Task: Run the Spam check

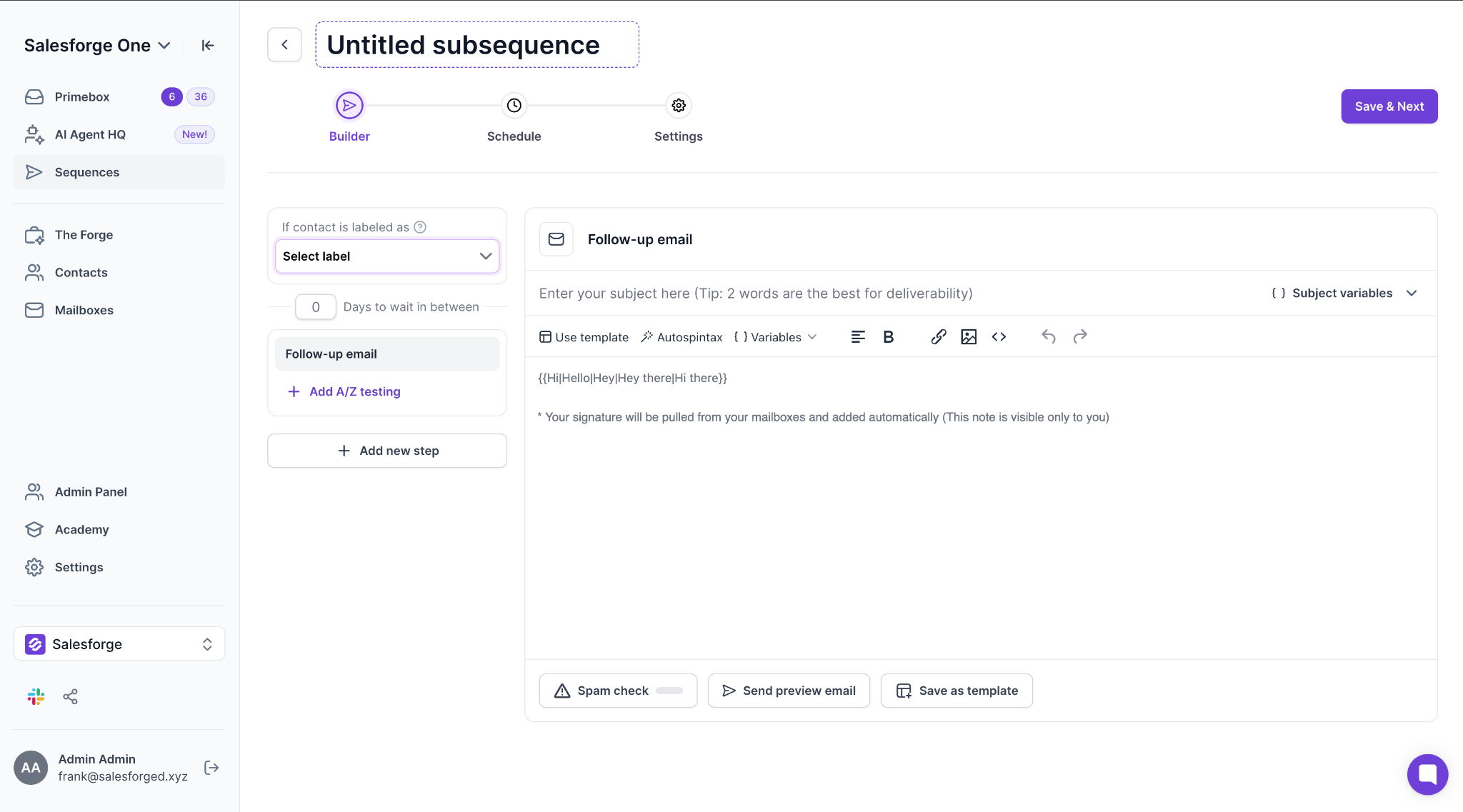Action: 618,691
